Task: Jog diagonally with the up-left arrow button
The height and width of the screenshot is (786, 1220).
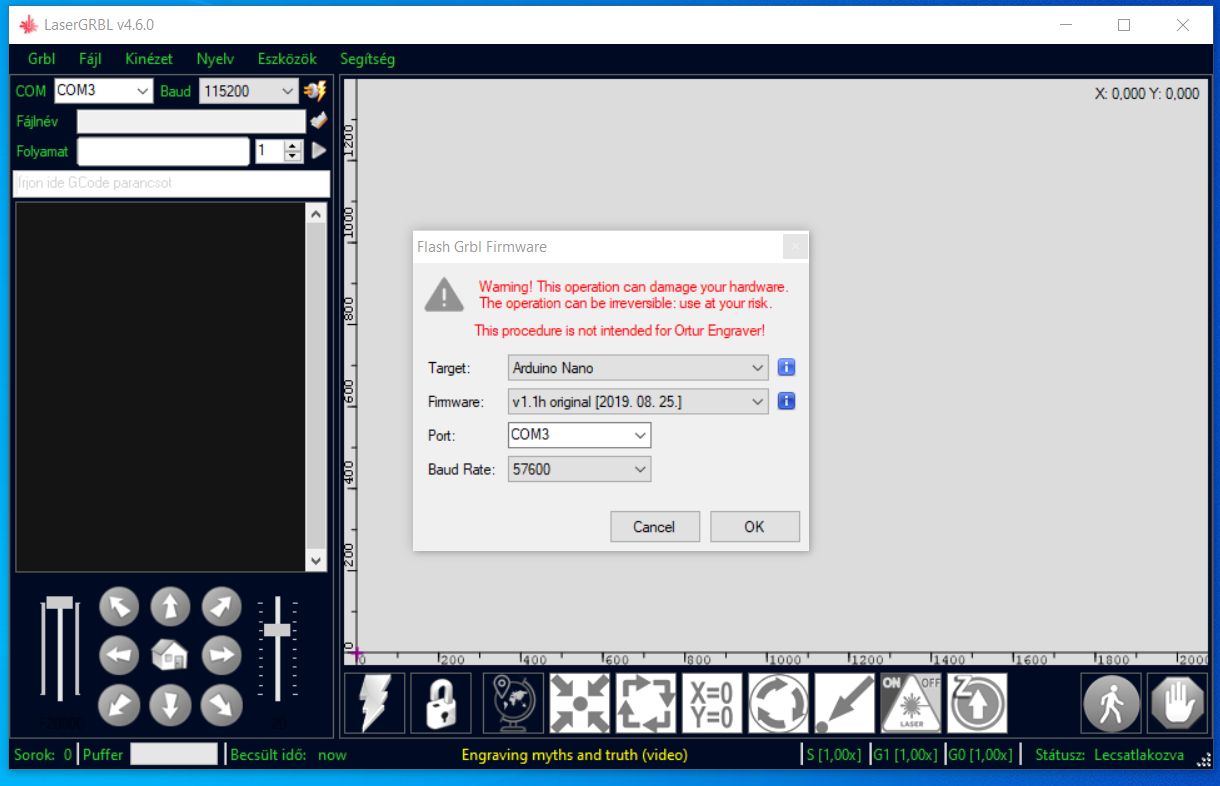Action: point(119,606)
